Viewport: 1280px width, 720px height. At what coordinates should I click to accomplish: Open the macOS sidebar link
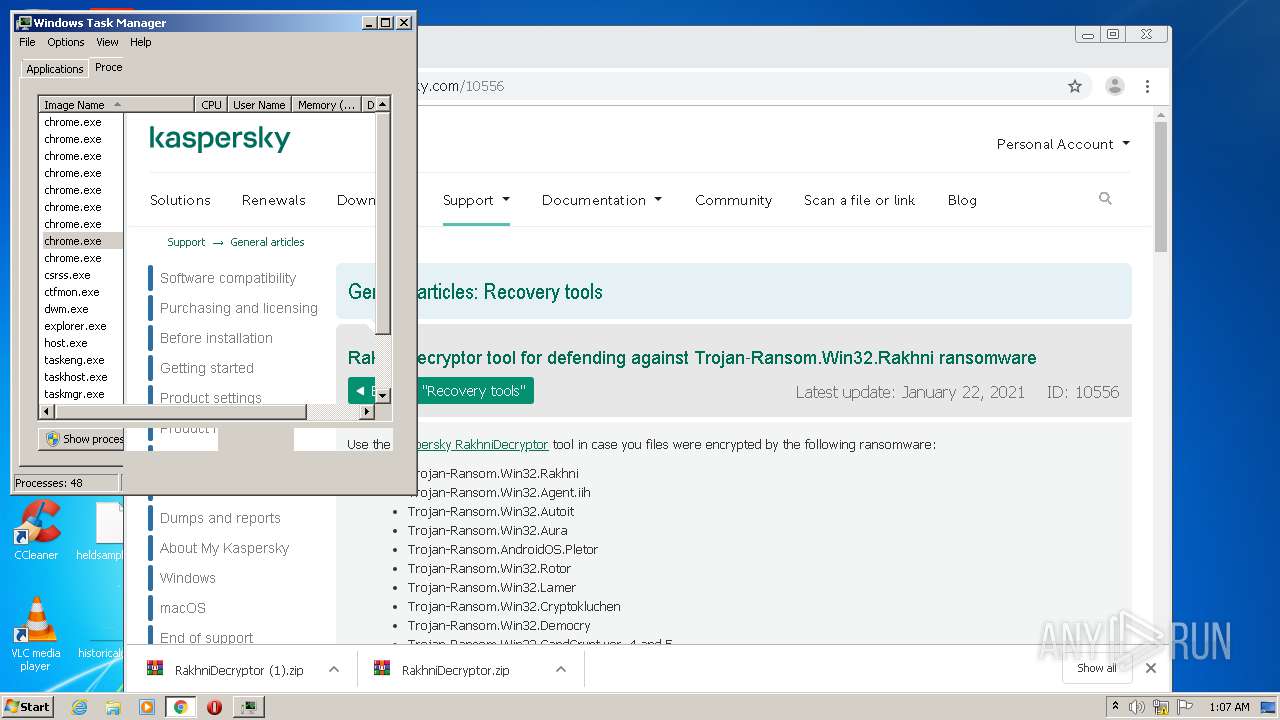tap(183, 608)
